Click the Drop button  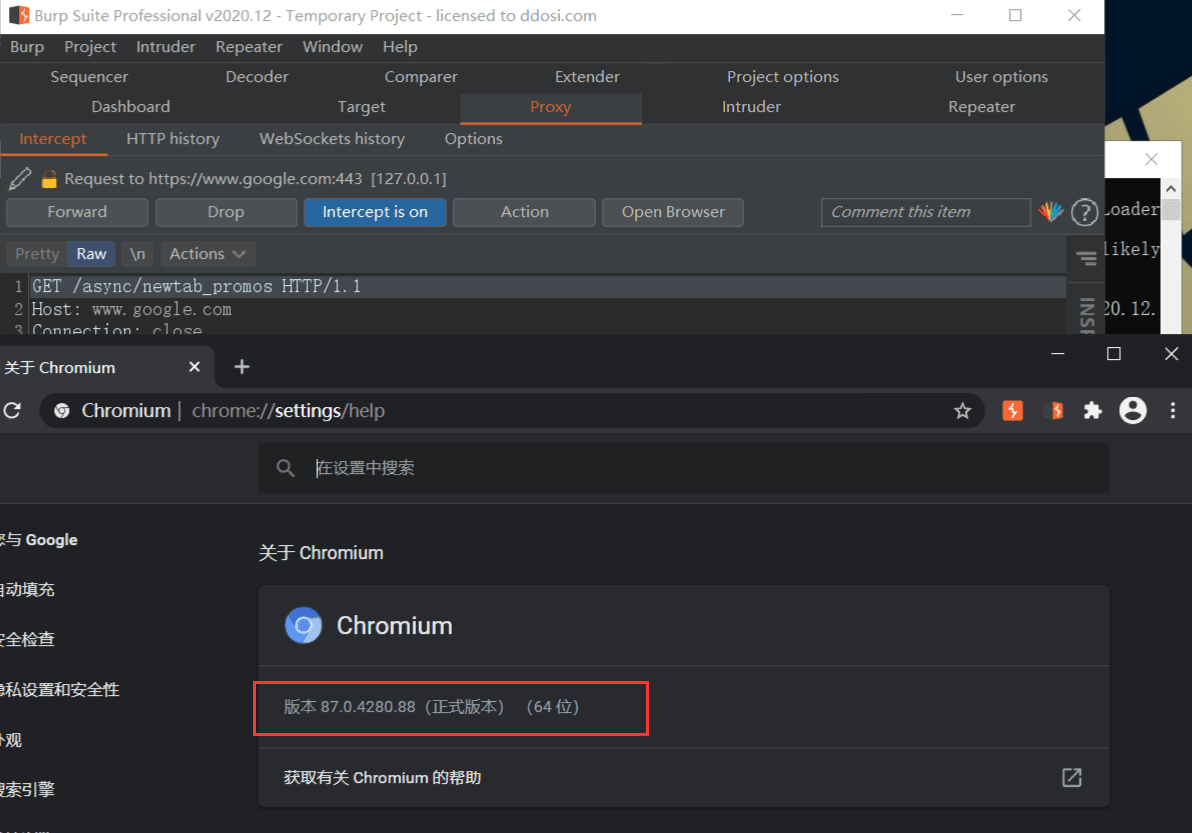(x=226, y=212)
